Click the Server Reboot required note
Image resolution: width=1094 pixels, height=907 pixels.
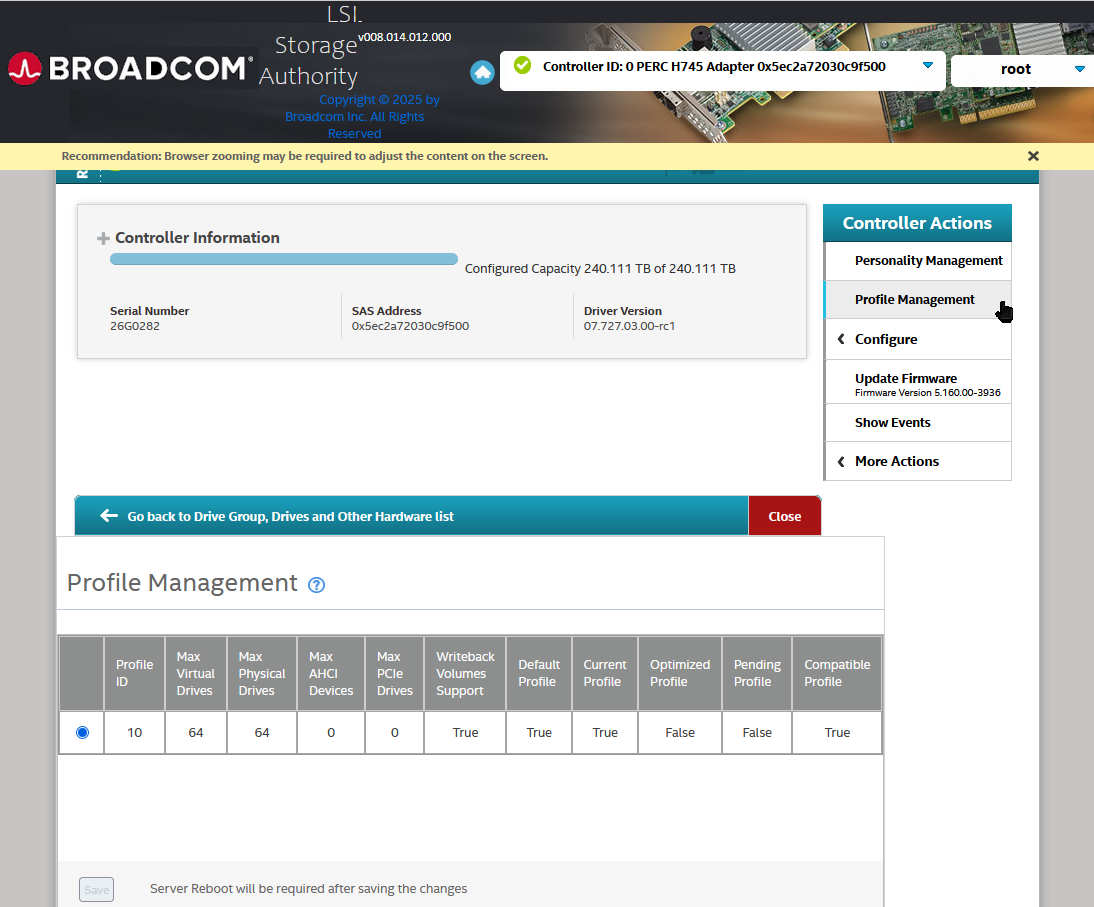click(x=308, y=889)
